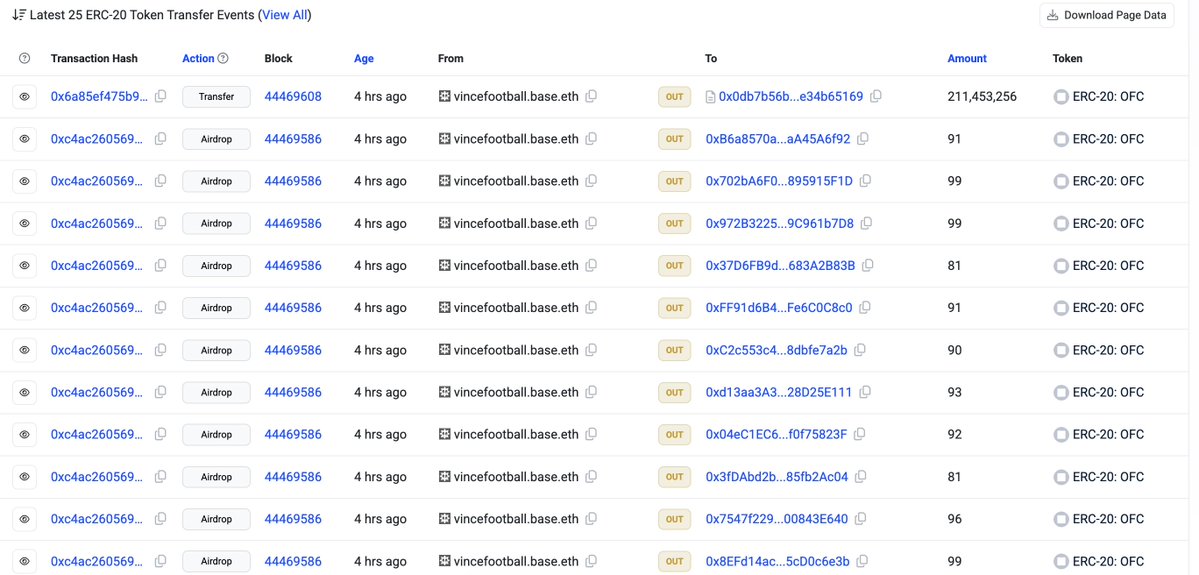Copy From address in the 0x972B3225 row

(x=591, y=223)
